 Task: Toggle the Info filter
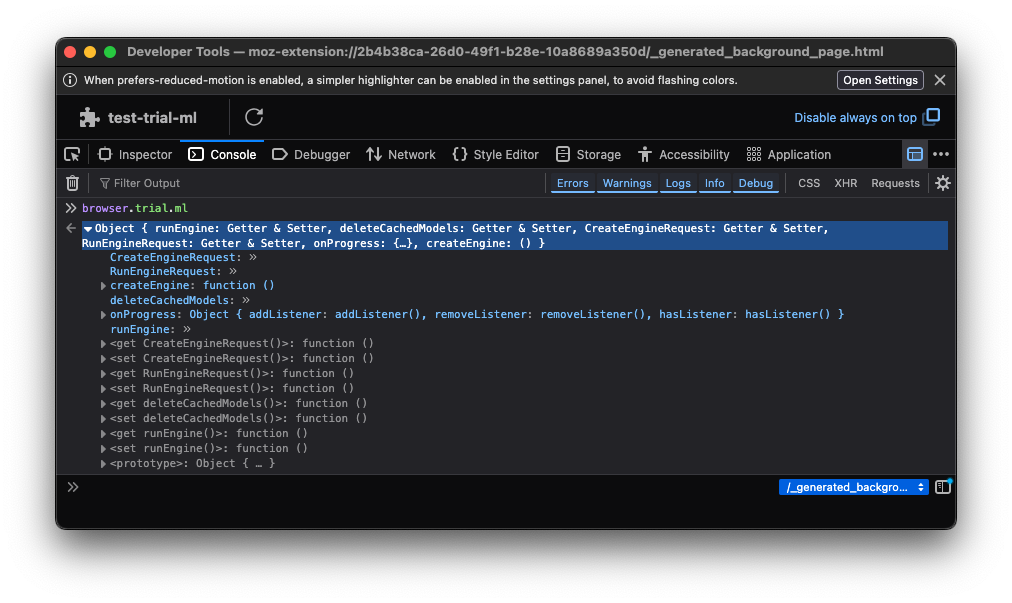pyautogui.click(x=714, y=183)
